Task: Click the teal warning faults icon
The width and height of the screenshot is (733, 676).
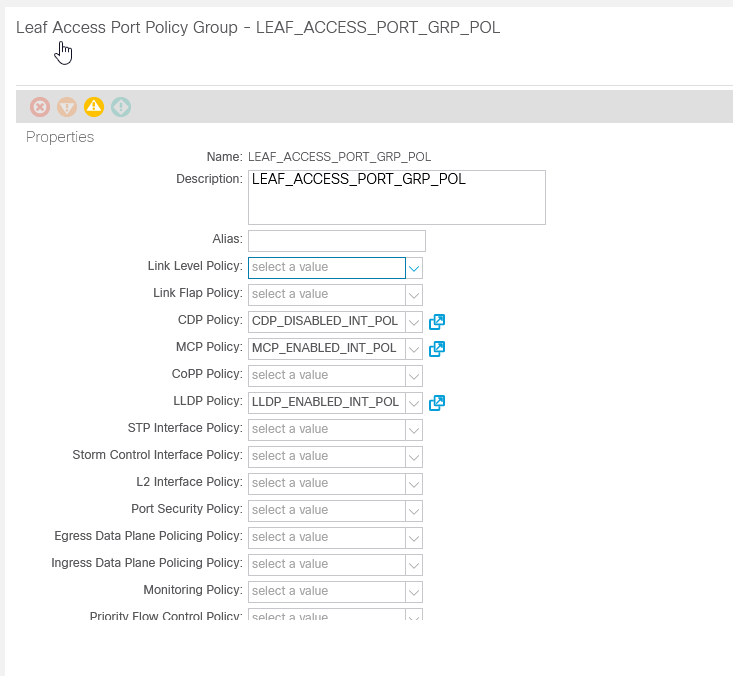Action: [x=121, y=107]
